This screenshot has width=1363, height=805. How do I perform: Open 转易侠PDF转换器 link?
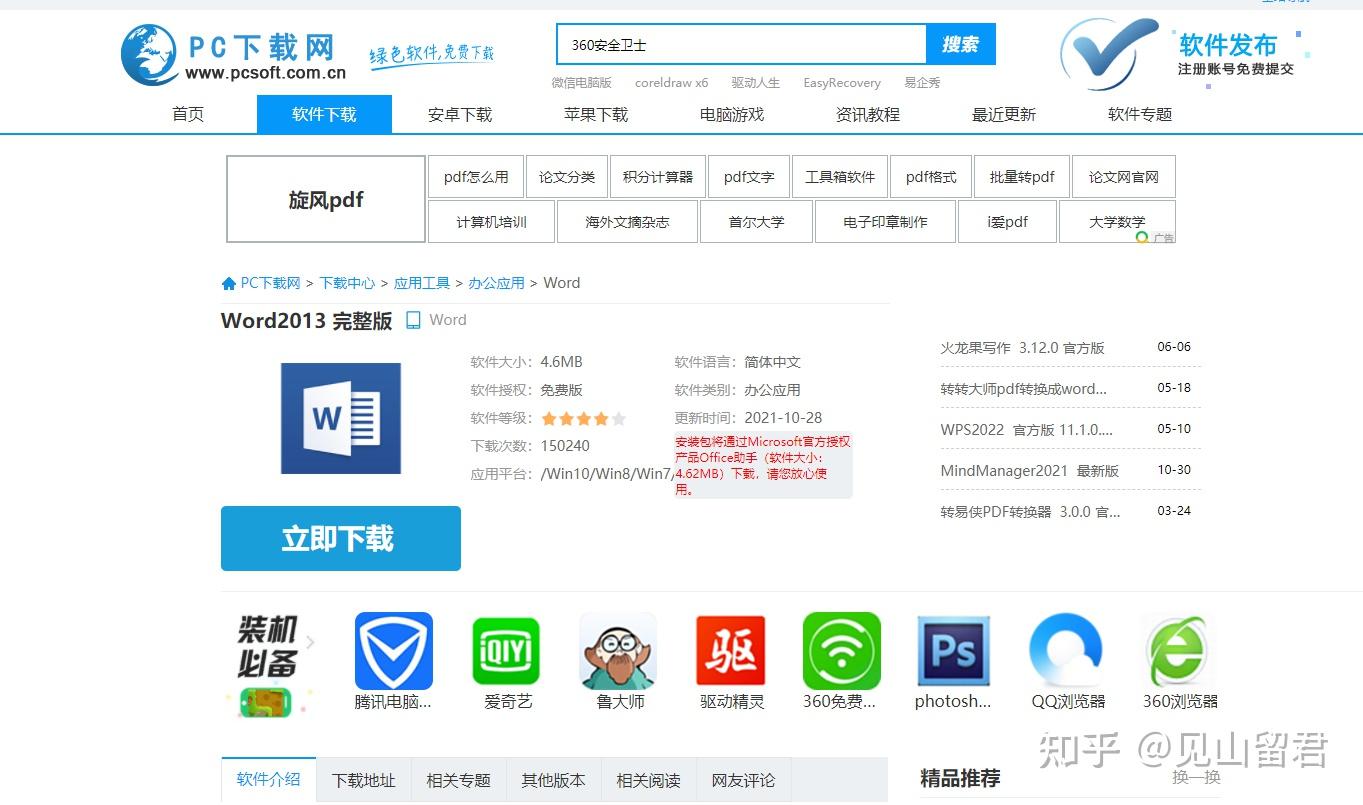click(x=1030, y=512)
